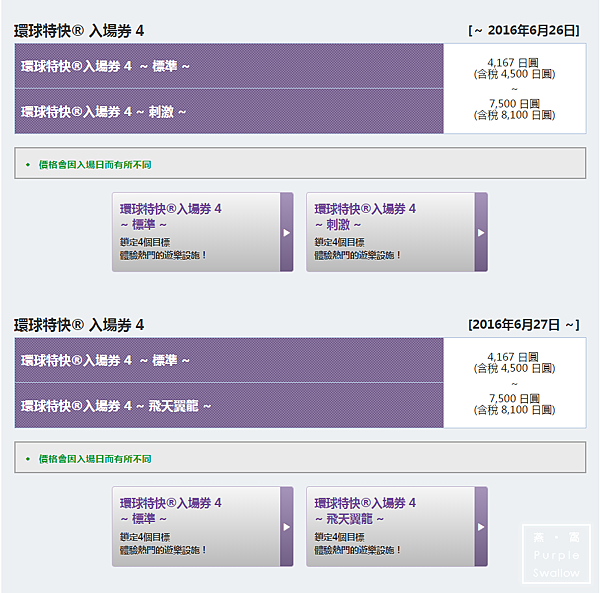This screenshot has height=593, width=600.
Task: Click the second 價格會因入場日而有所不同 notice
Action: [300, 458]
